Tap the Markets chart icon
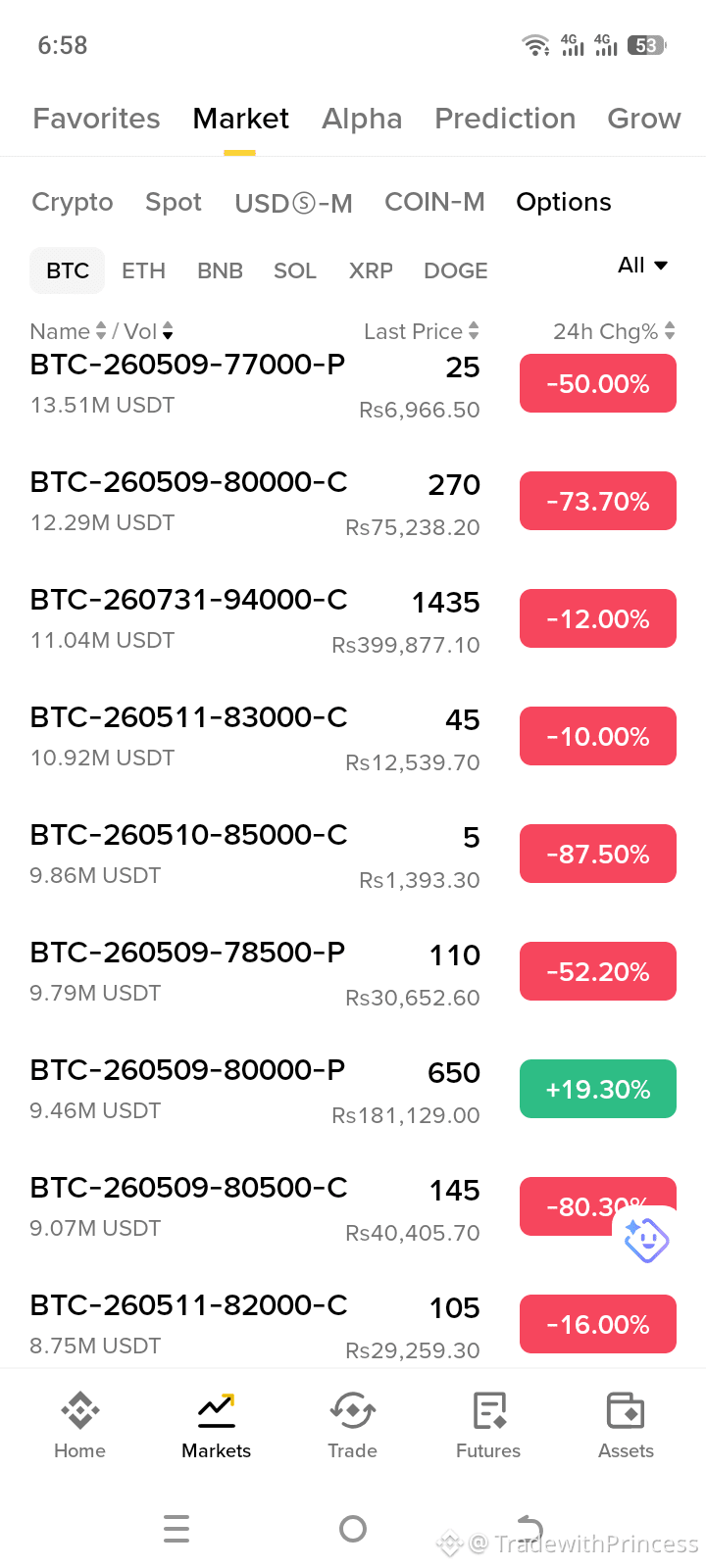The height and width of the screenshot is (1568, 706). (x=216, y=1410)
